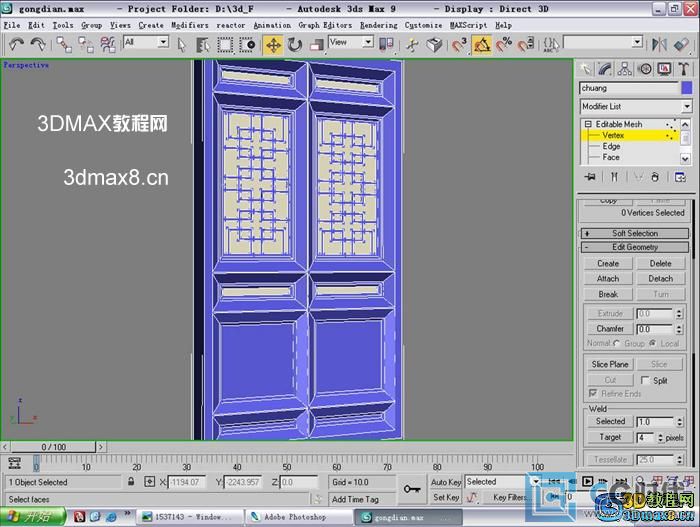This screenshot has width=700, height=527.
Task: Select the Local normal radio button
Action: (653, 343)
